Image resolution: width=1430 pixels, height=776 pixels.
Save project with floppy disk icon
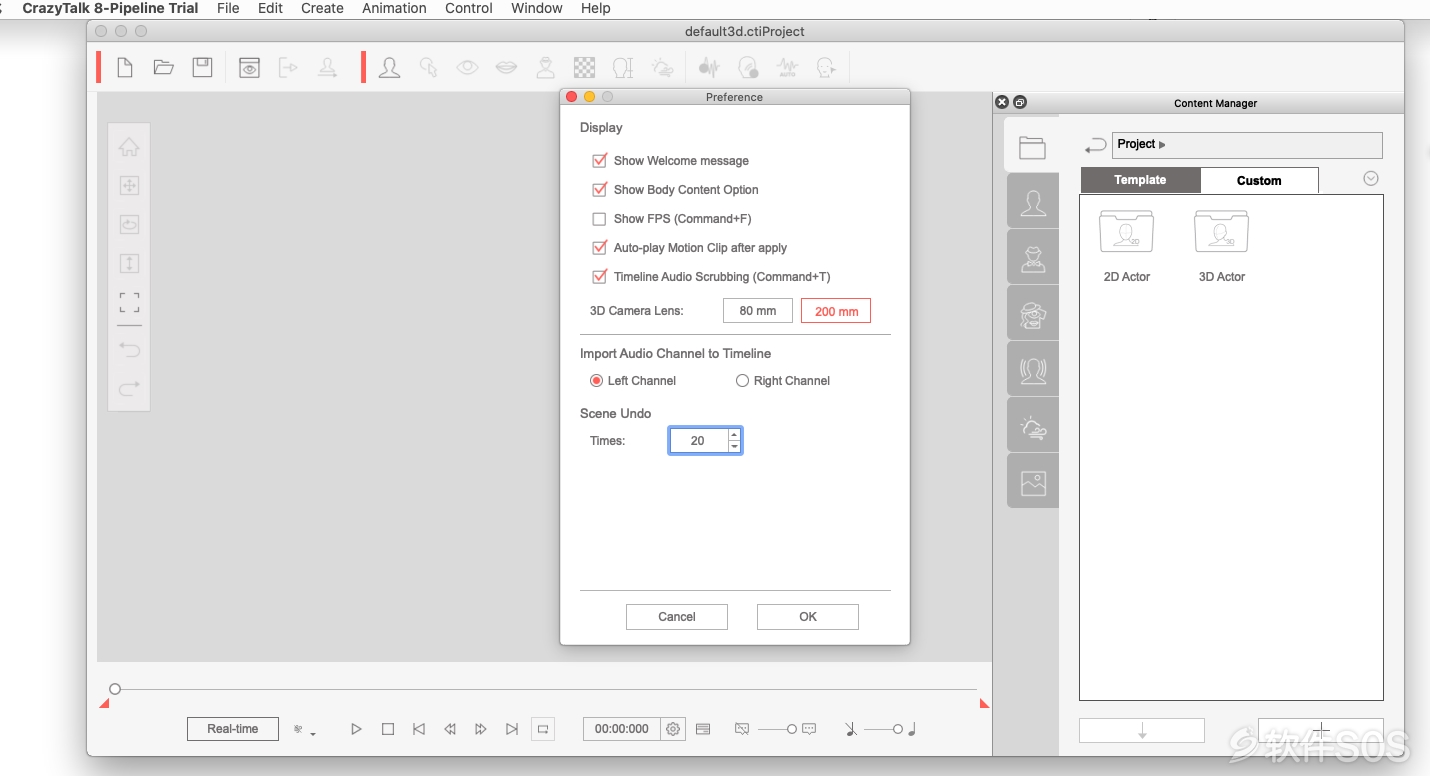202,67
